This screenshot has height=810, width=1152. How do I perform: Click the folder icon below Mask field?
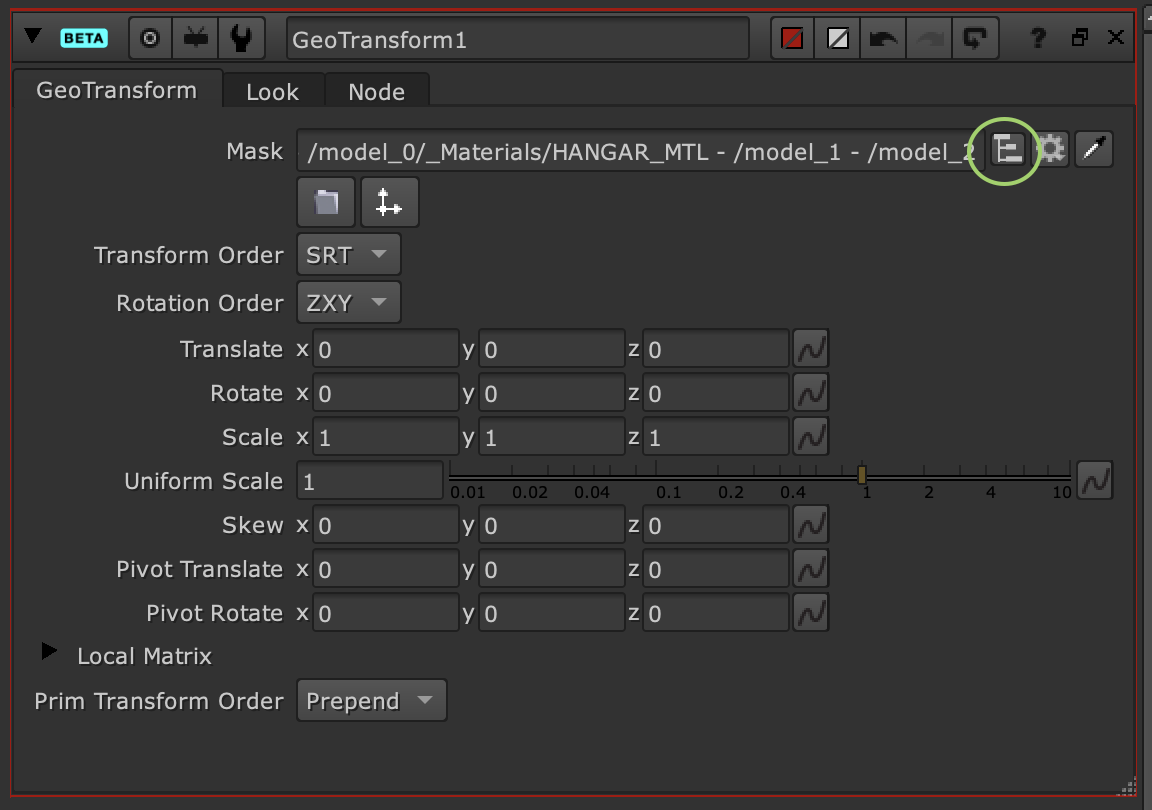(326, 203)
